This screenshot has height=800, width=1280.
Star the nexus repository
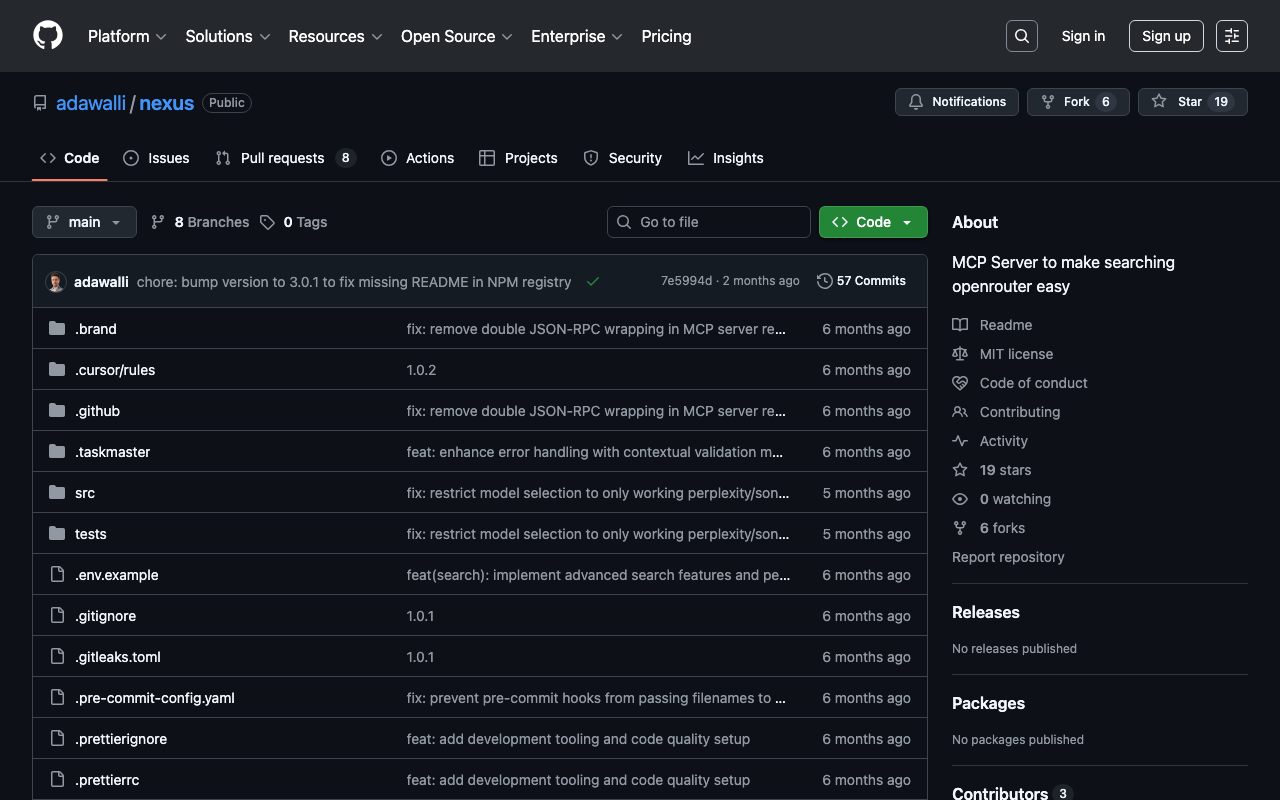tap(1191, 102)
